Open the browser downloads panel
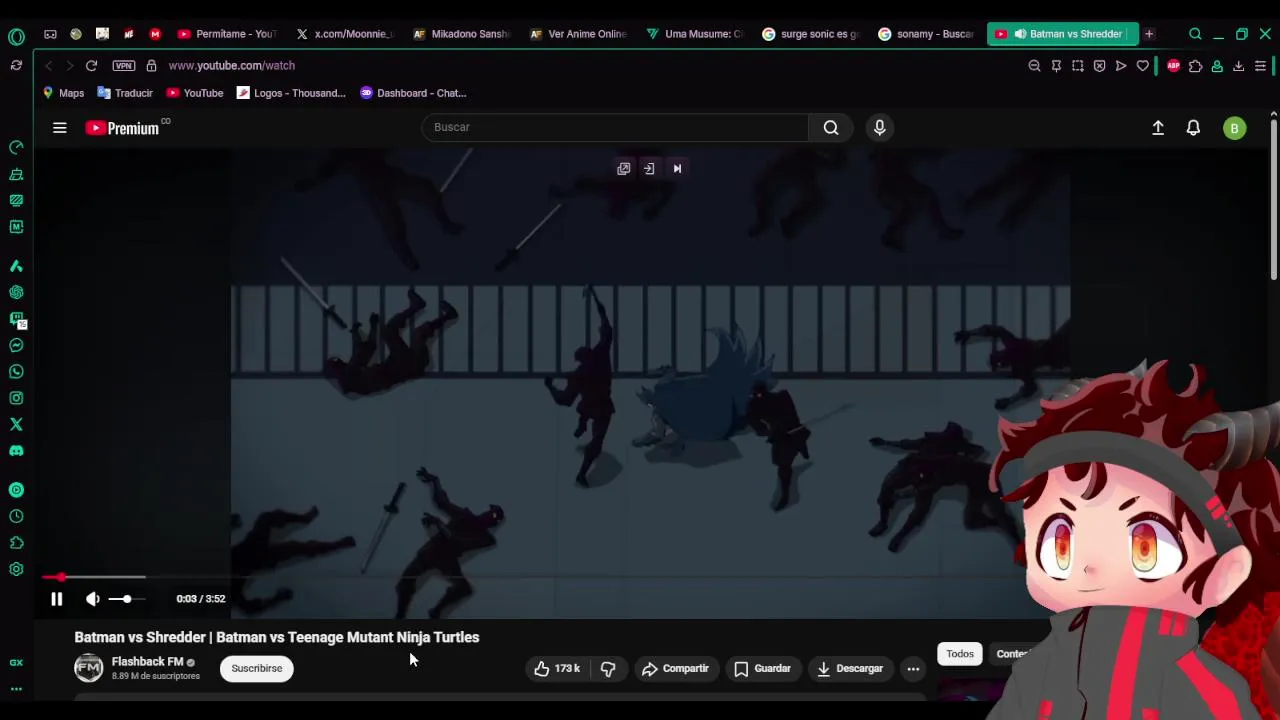 click(x=1238, y=66)
